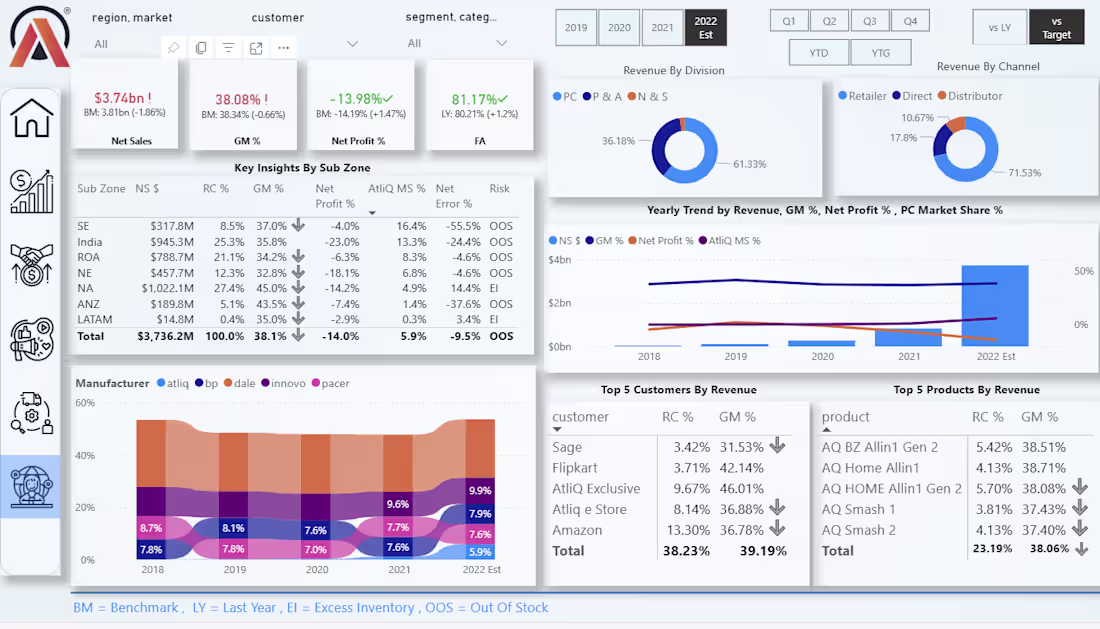Click the vs LY comparison button
Screen dimensions: 1100x629
pyautogui.click(x=999, y=27)
